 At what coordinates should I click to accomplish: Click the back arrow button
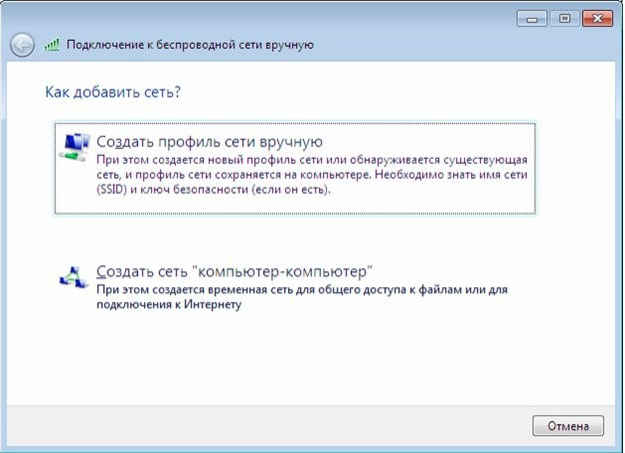tap(22, 45)
